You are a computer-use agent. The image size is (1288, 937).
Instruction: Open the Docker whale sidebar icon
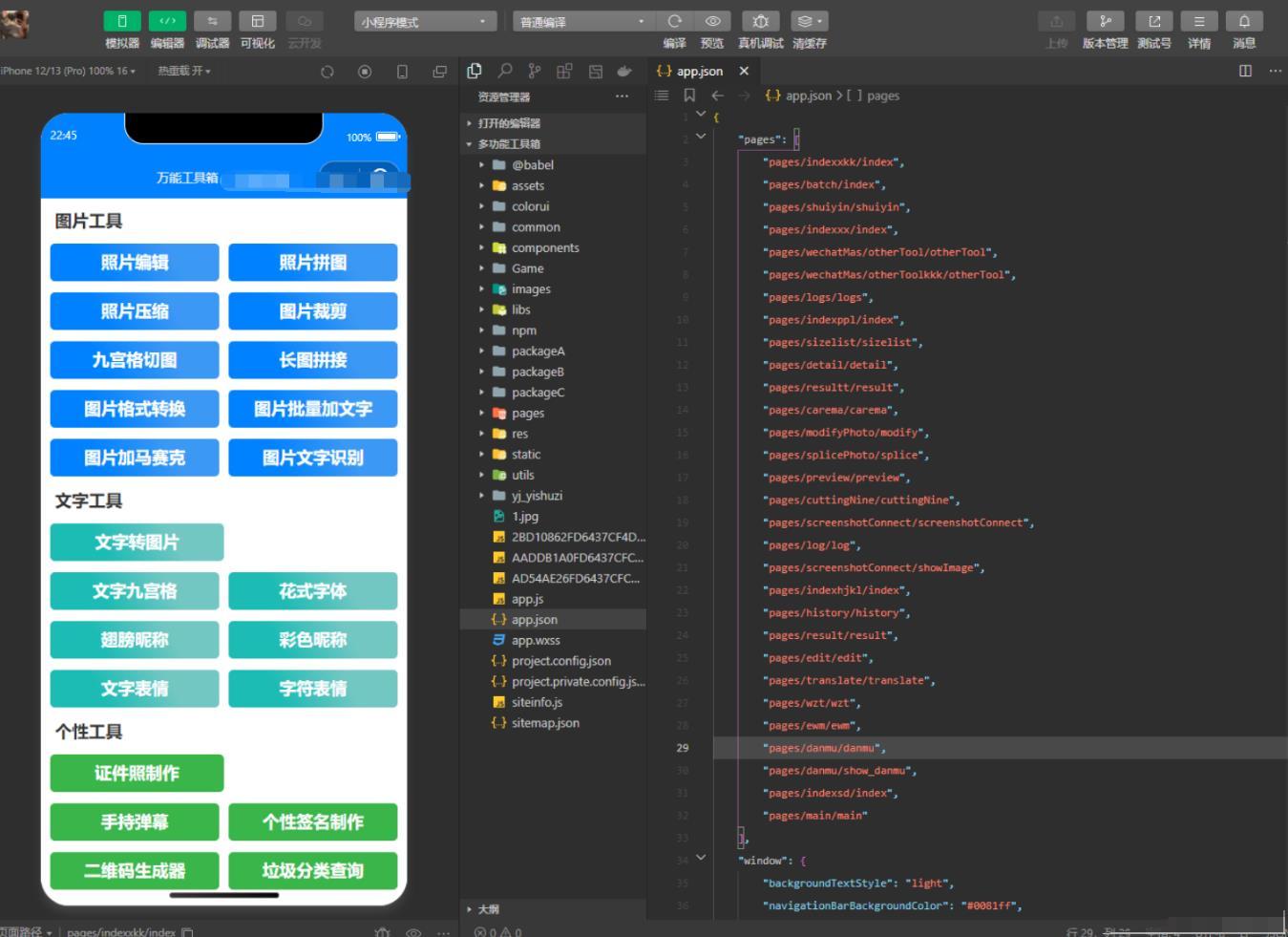624,71
